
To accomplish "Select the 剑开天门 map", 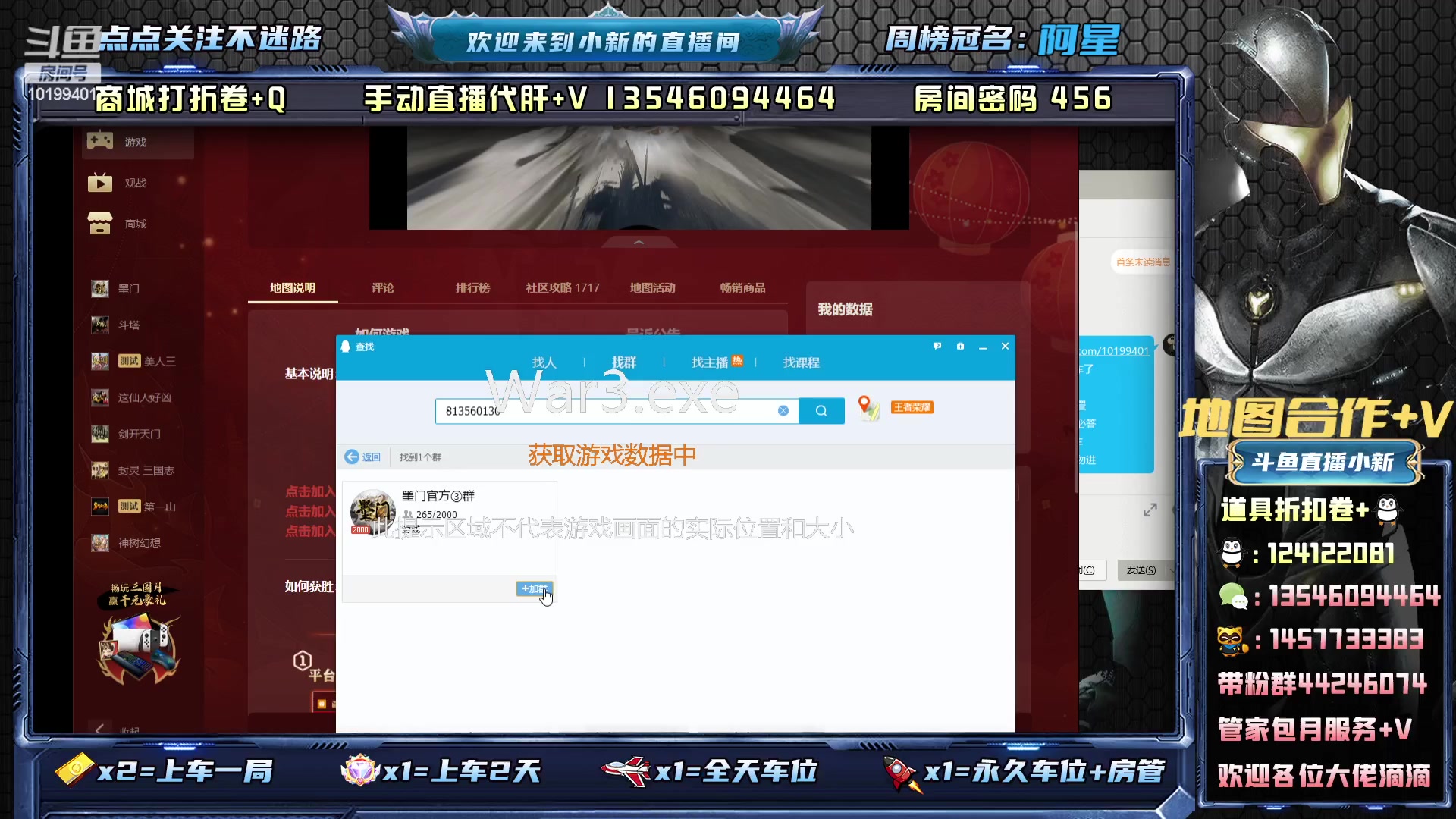I will tap(127, 435).
